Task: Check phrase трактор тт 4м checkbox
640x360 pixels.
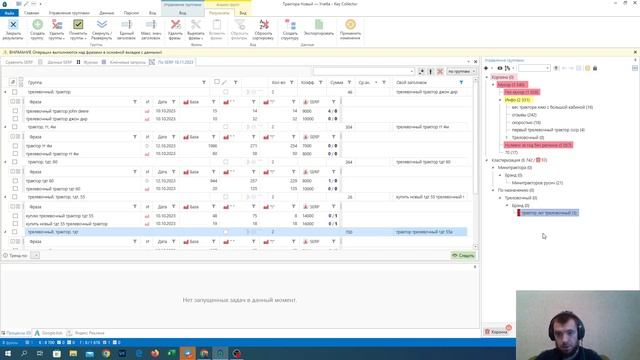Action: pos(15,146)
